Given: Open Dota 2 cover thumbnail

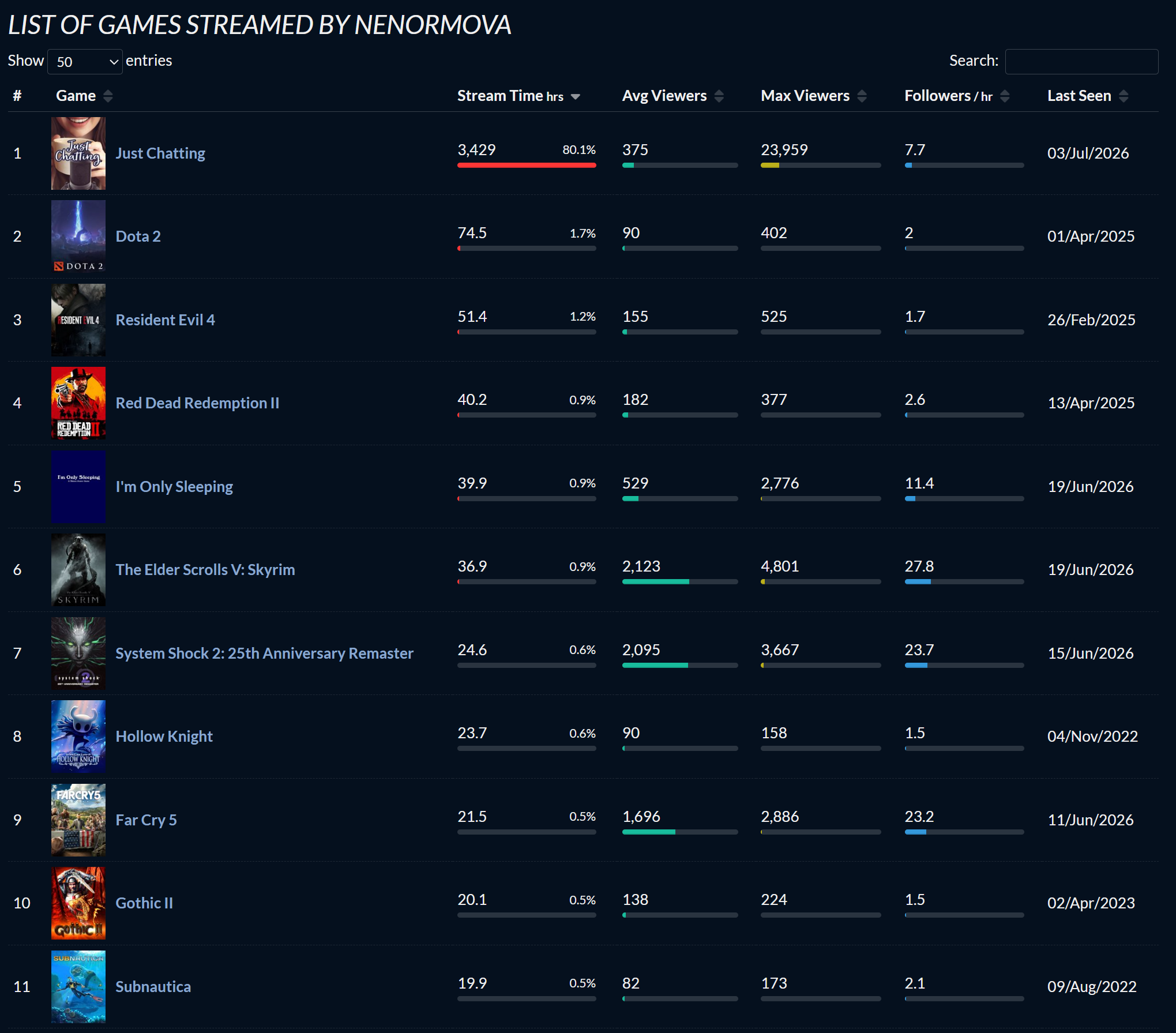Looking at the screenshot, I should point(78,236).
